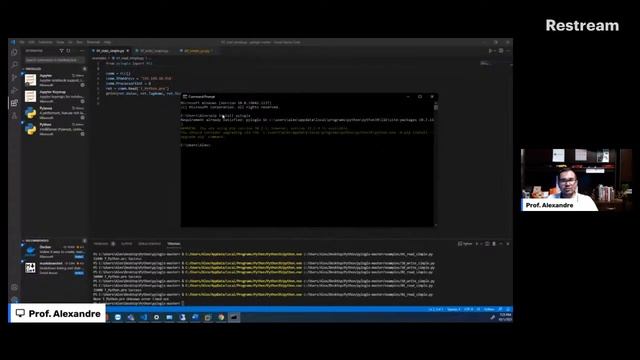
Task: Install the markdownlint recommended extension
Action: pyautogui.click(x=79, y=273)
